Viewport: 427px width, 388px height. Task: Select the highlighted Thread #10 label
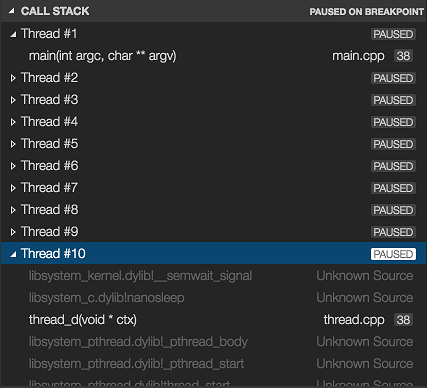[53, 254]
